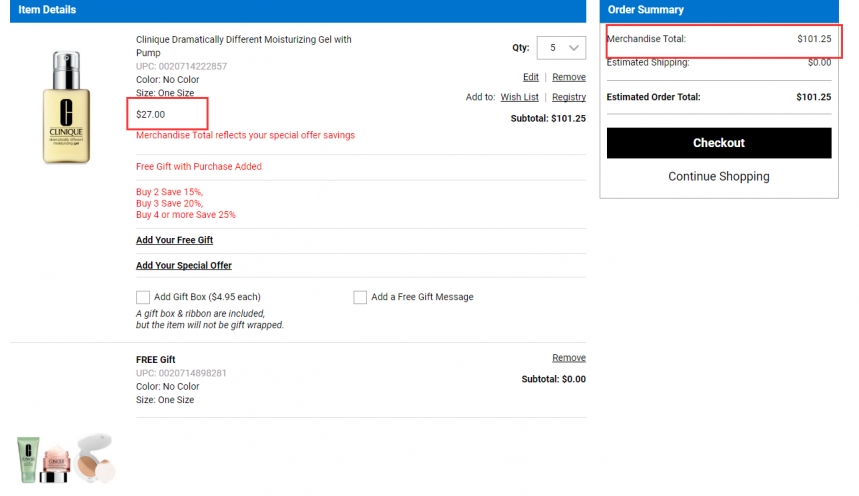Select the Clinique Dramatically Different Moisturizing Gel title

click(x=244, y=46)
